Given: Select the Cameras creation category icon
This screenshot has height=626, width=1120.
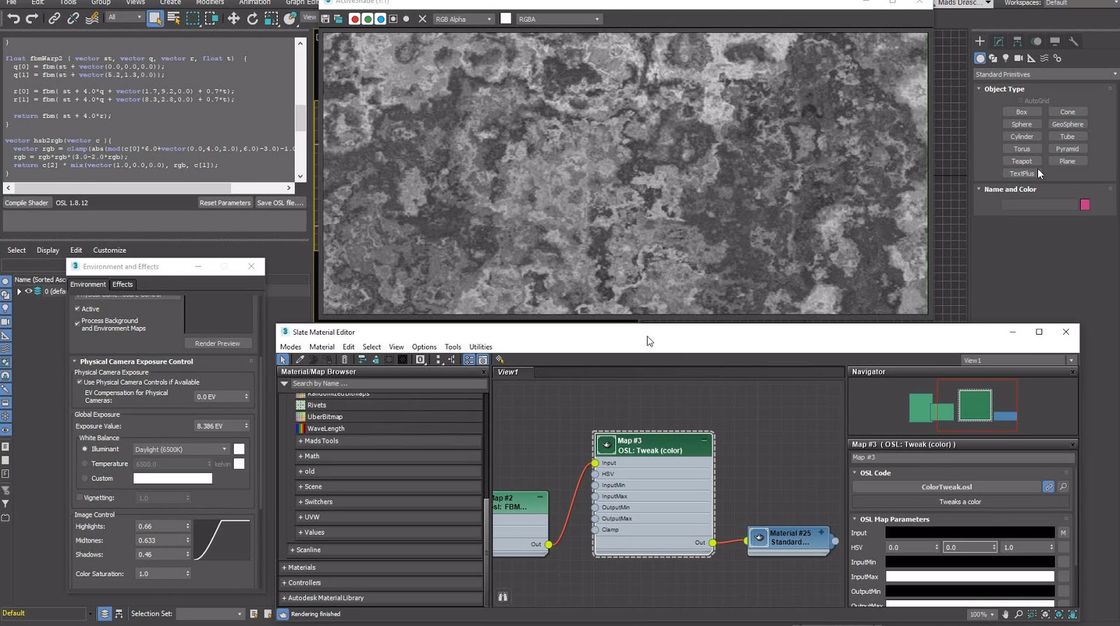Looking at the screenshot, I should [x=1017, y=58].
